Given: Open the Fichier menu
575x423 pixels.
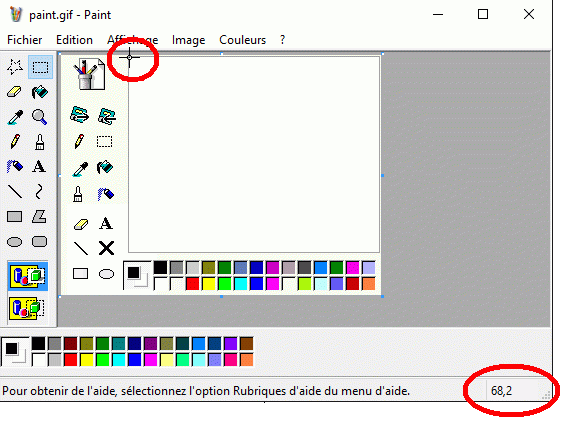Looking at the screenshot, I should 25,40.
